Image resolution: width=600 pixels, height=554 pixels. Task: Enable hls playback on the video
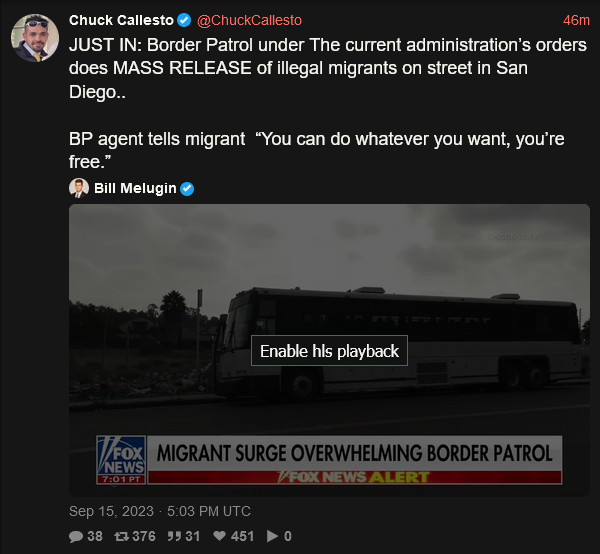pyautogui.click(x=329, y=351)
